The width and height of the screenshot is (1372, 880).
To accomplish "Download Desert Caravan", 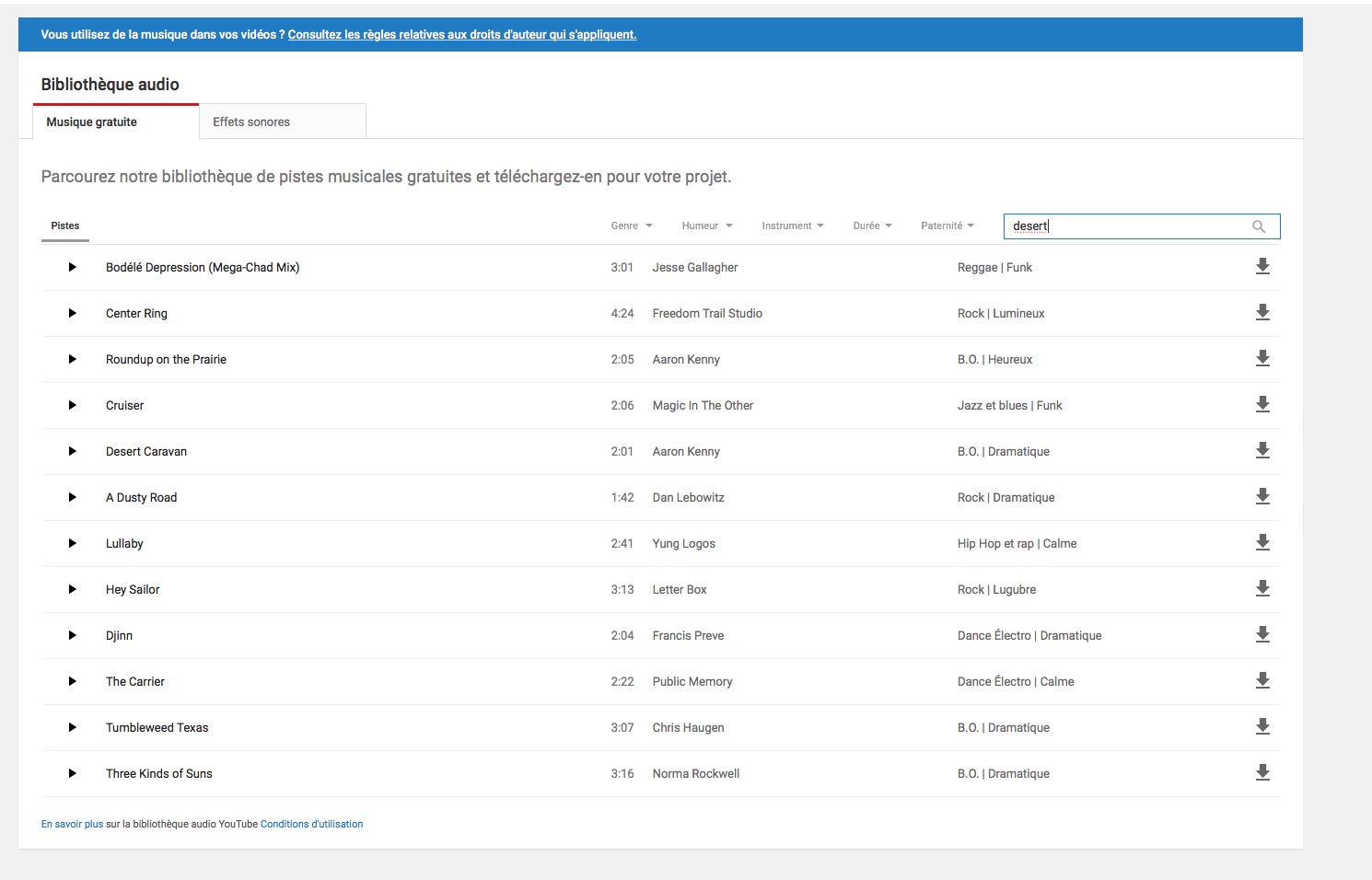I will tap(1262, 450).
